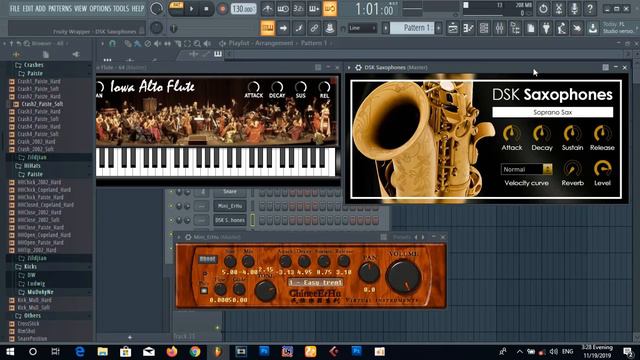Viewport: 640px width, 360px height.
Task: Click the round Record button
Action: point(222,9)
